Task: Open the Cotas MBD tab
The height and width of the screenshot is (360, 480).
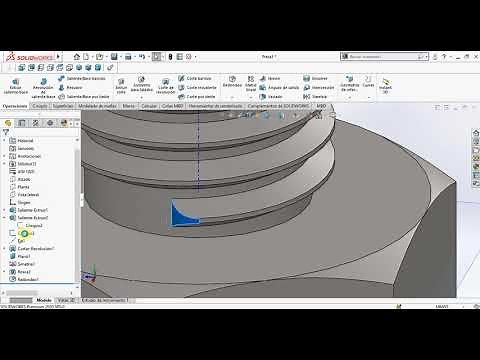Action: (x=172, y=106)
